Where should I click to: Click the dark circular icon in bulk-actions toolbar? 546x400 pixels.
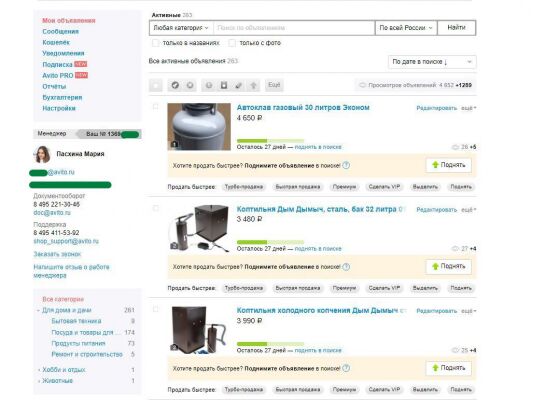(175, 85)
